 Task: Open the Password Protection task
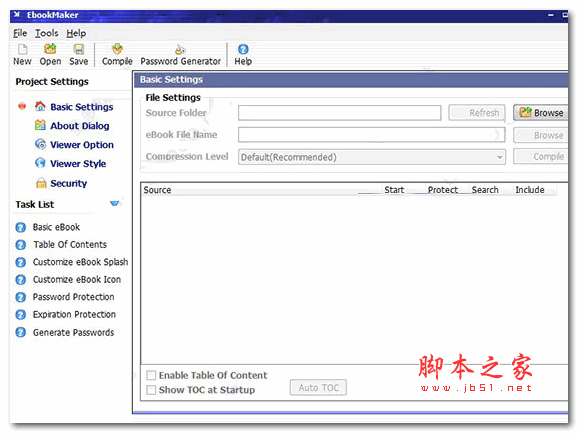(x=73, y=297)
